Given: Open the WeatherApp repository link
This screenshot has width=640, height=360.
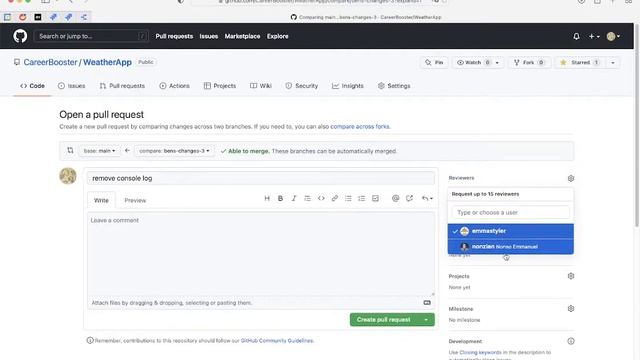Looking at the screenshot, I should point(107,62).
